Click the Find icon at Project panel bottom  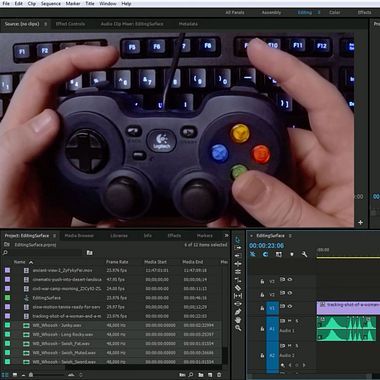click(x=191, y=375)
